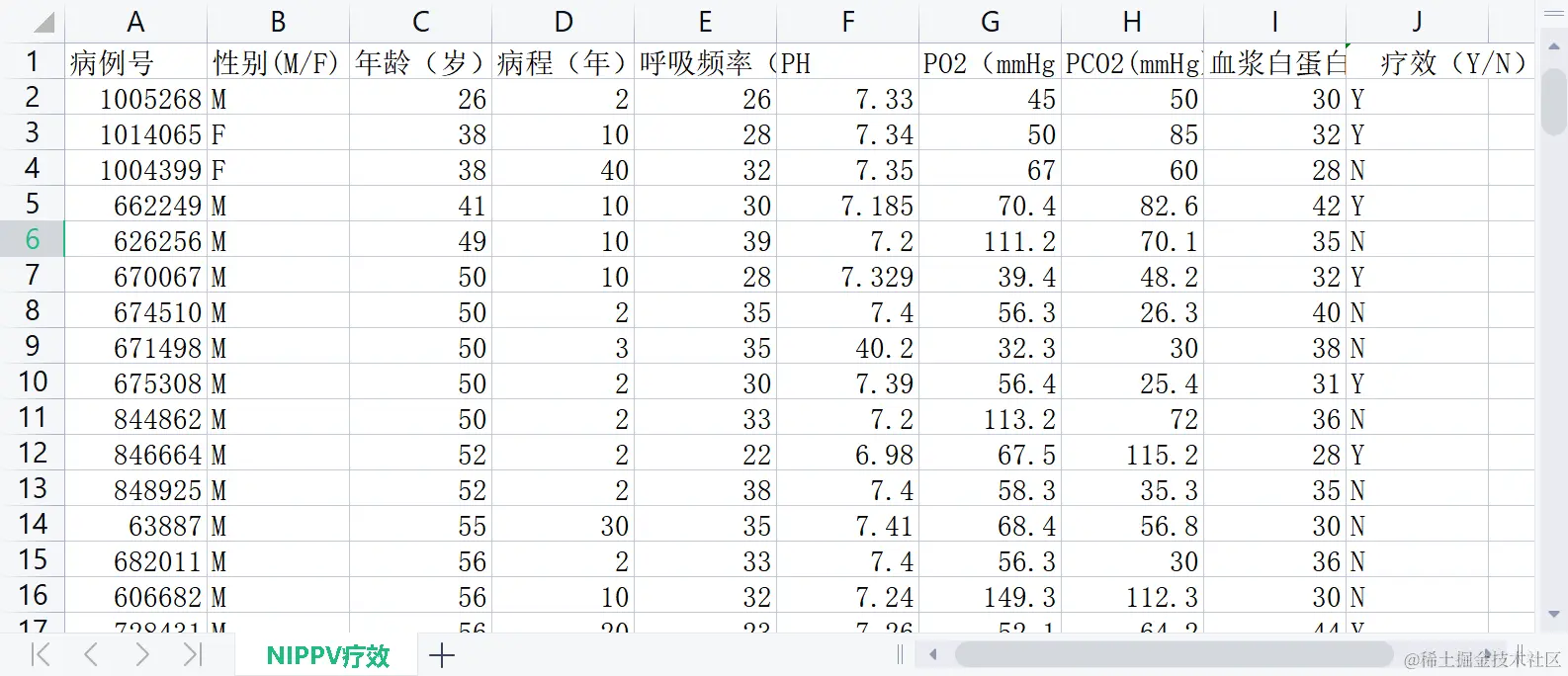The width and height of the screenshot is (1568, 676).
Task: Select 年龄 value 49 in row 6
Action: [x=421, y=240]
